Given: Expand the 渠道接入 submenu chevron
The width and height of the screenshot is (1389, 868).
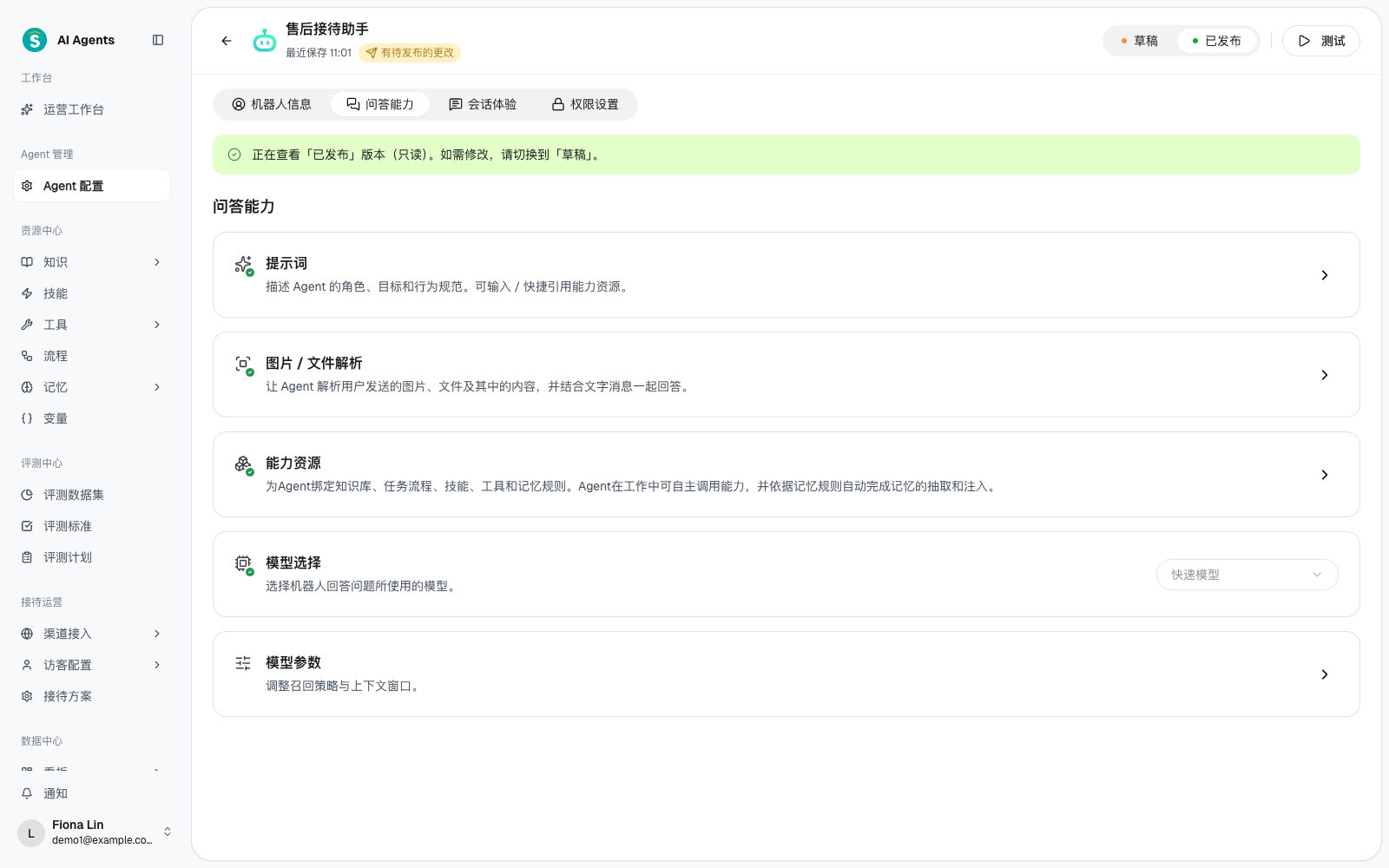Looking at the screenshot, I should (x=157, y=634).
